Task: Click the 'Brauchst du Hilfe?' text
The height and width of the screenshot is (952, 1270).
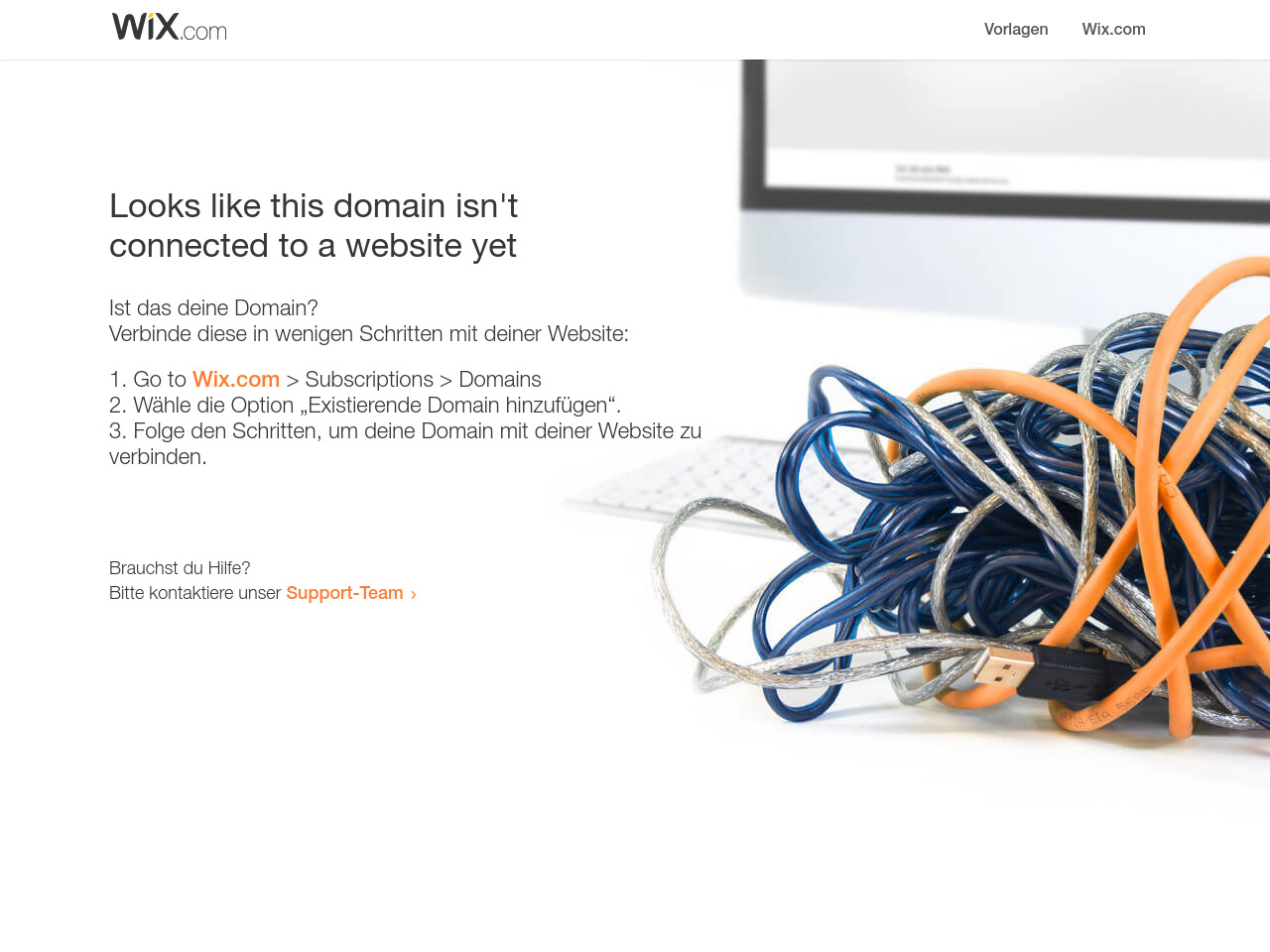Action: [x=180, y=568]
